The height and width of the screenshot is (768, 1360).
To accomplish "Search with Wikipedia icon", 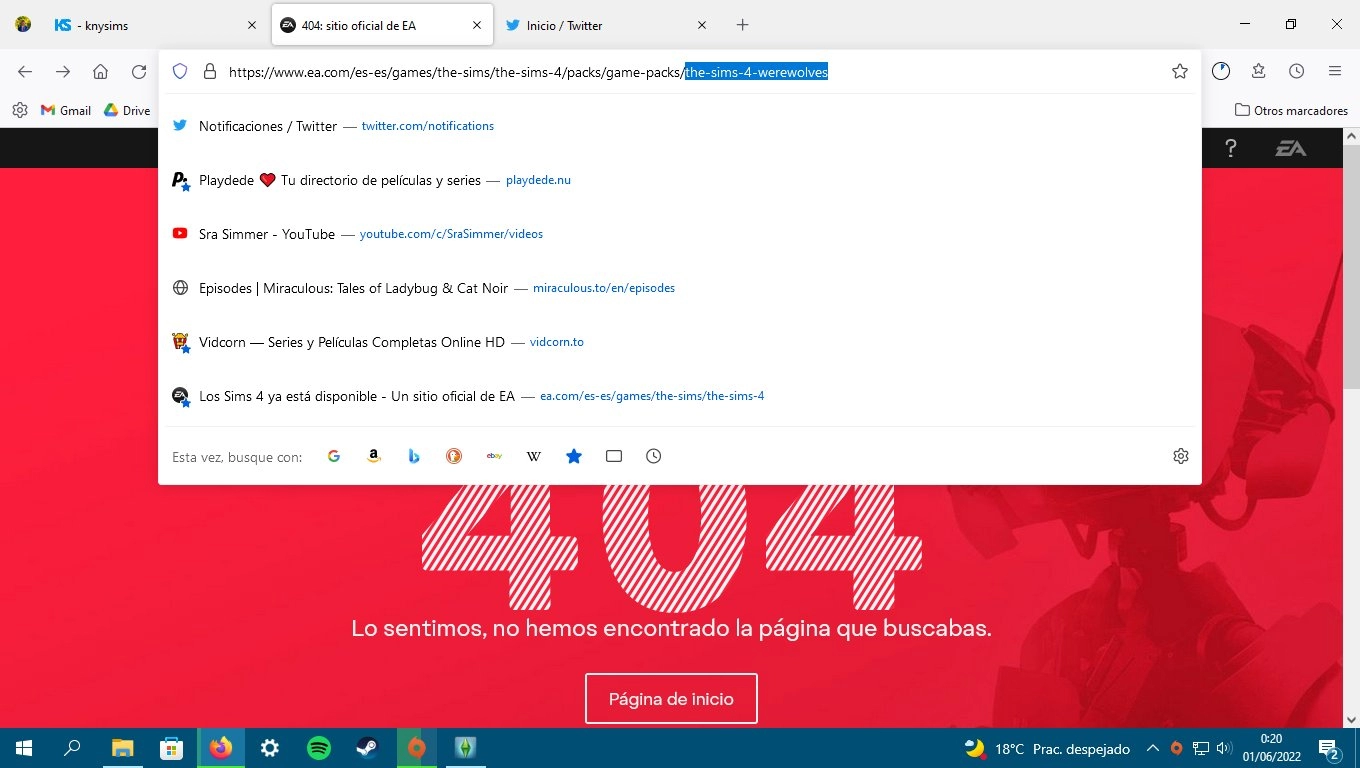I will pyautogui.click(x=534, y=456).
